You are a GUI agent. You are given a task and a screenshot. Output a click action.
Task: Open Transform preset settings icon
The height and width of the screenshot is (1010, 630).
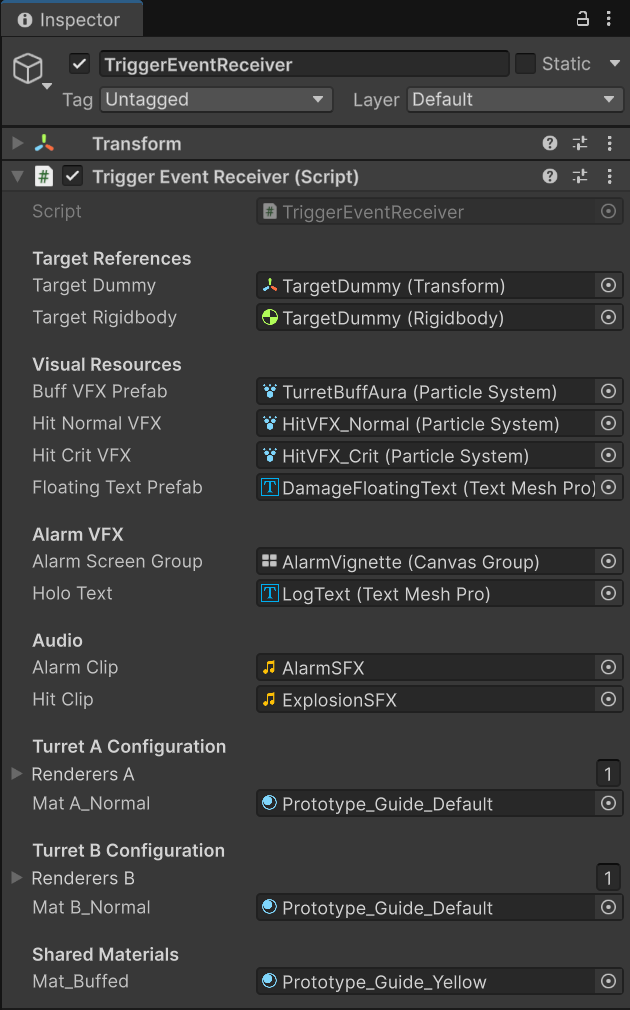click(580, 144)
